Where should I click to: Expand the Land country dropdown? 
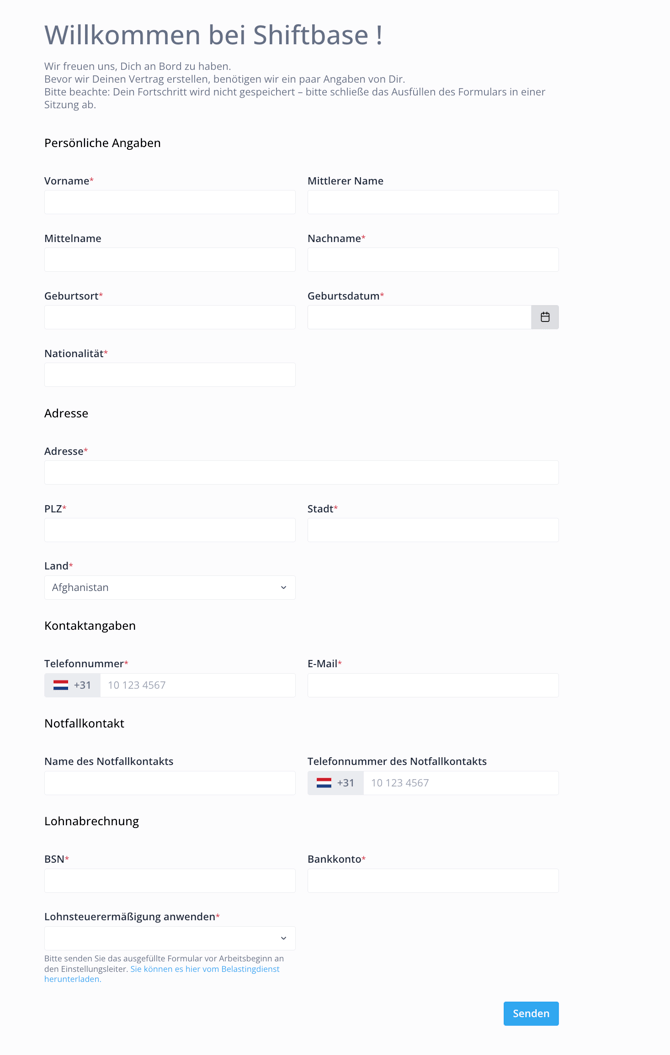[x=170, y=587]
